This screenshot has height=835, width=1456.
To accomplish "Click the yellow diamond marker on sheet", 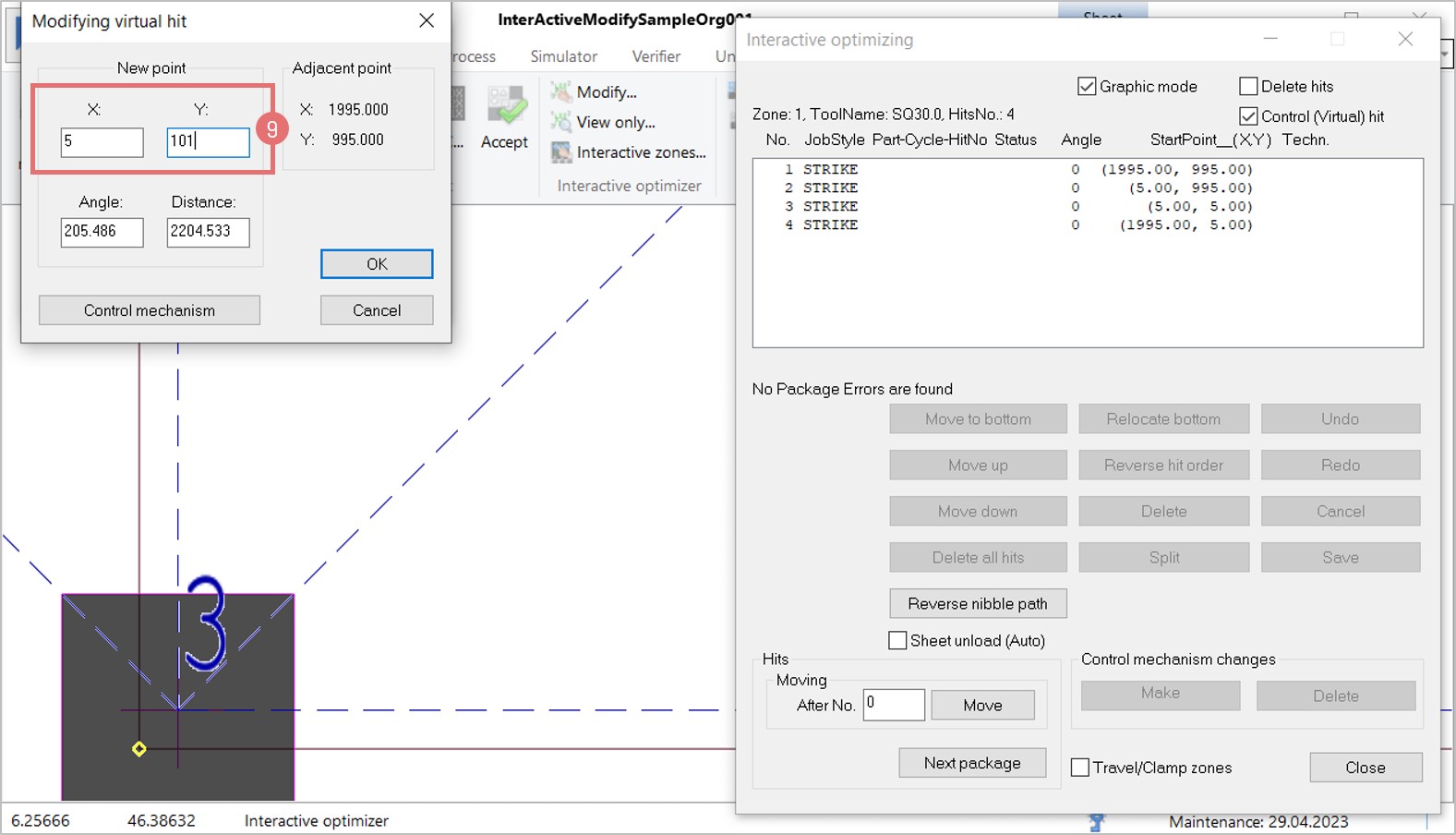I will pos(139,749).
